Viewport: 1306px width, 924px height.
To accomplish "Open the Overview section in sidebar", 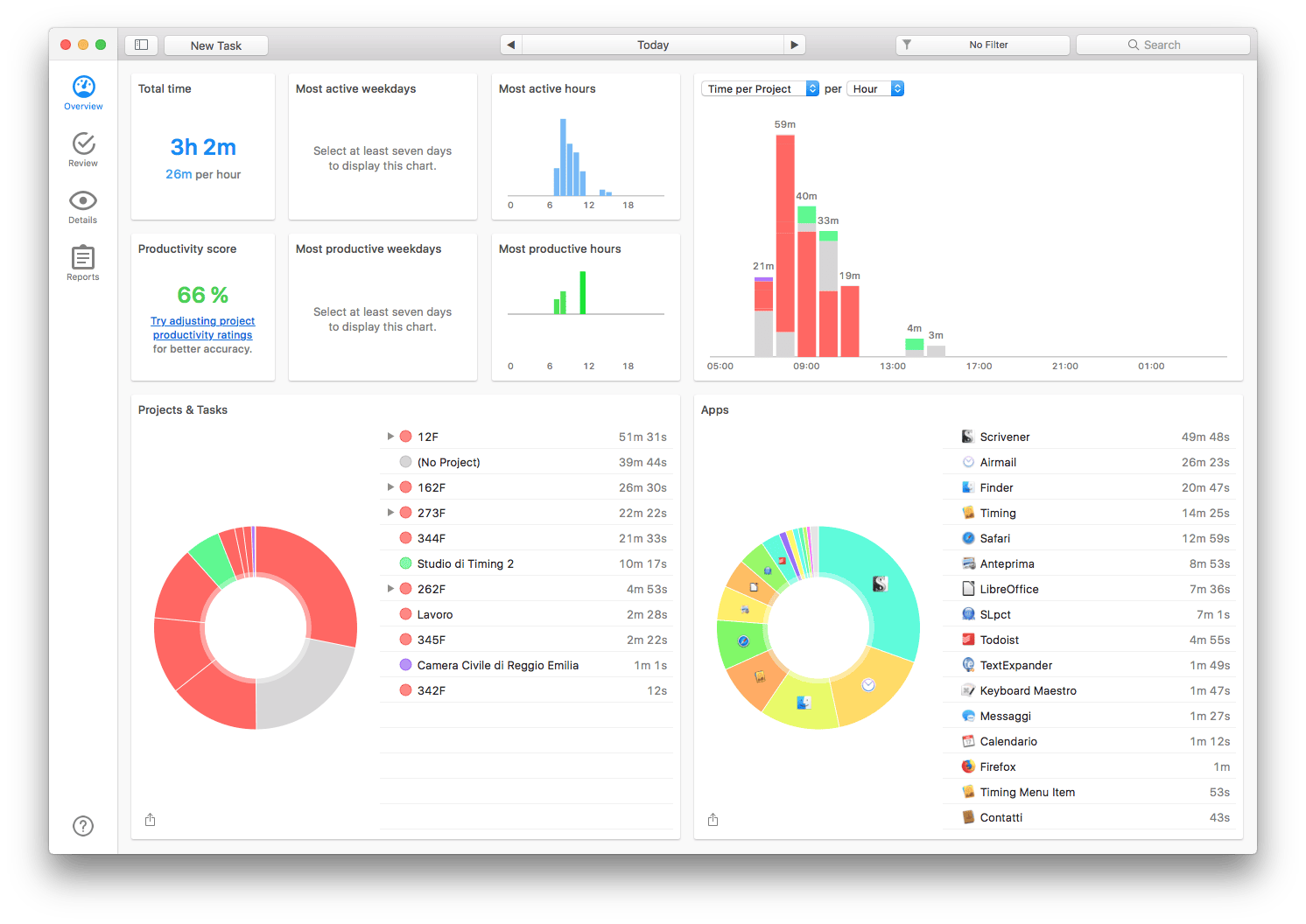I will 83,93.
